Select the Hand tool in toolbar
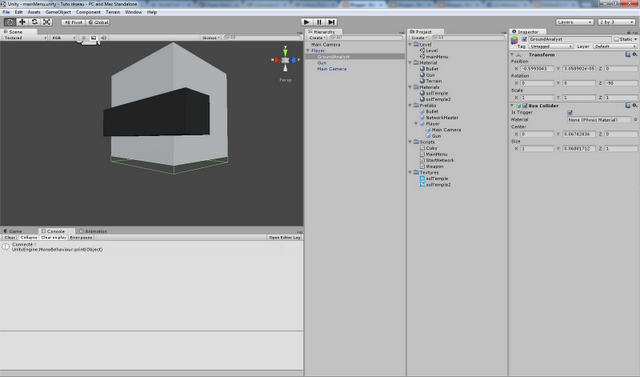The height and width of the screenshot is (377, 640). [x=10, y=22]
